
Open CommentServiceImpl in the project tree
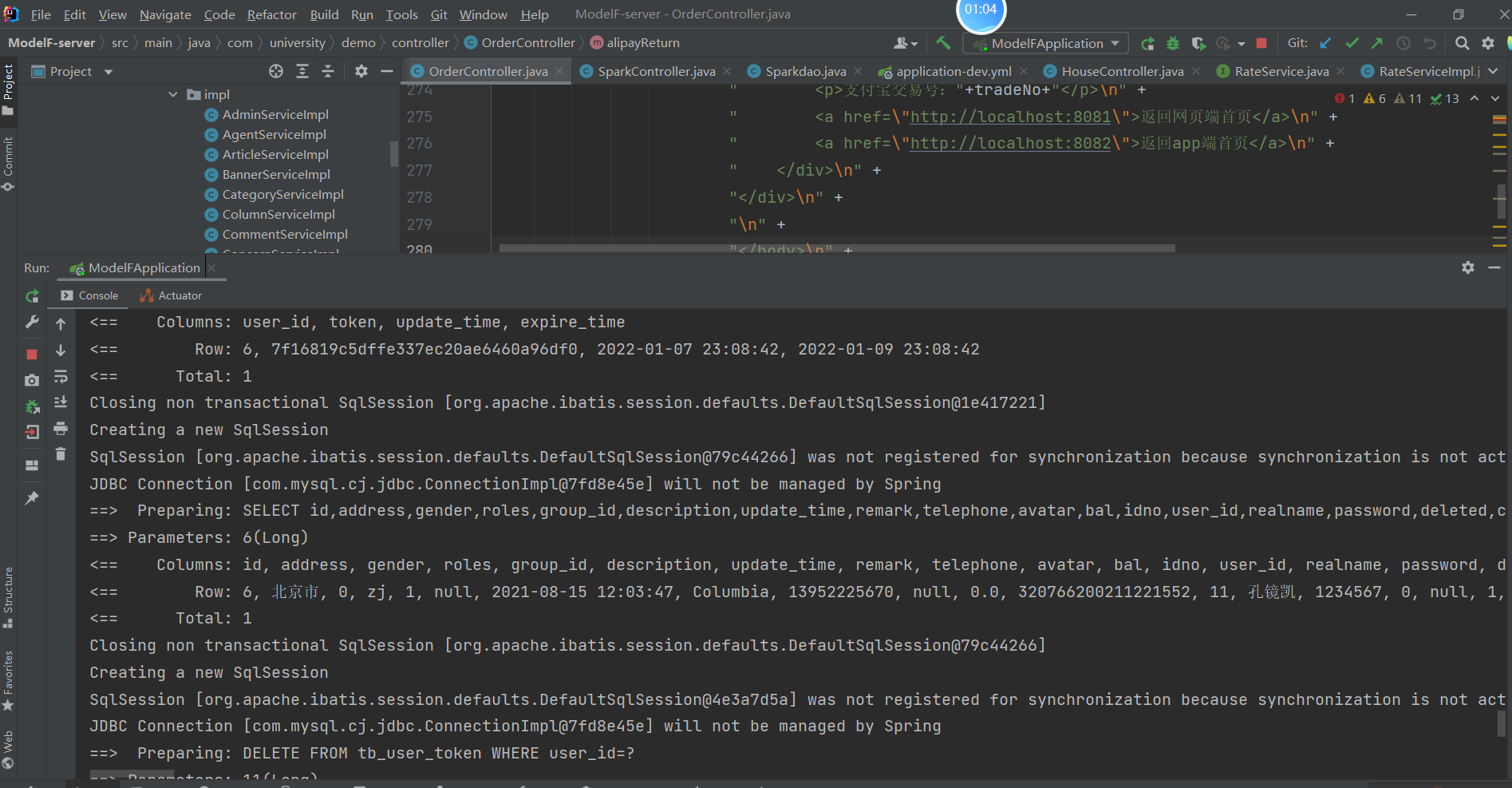(x=285, y=234)
